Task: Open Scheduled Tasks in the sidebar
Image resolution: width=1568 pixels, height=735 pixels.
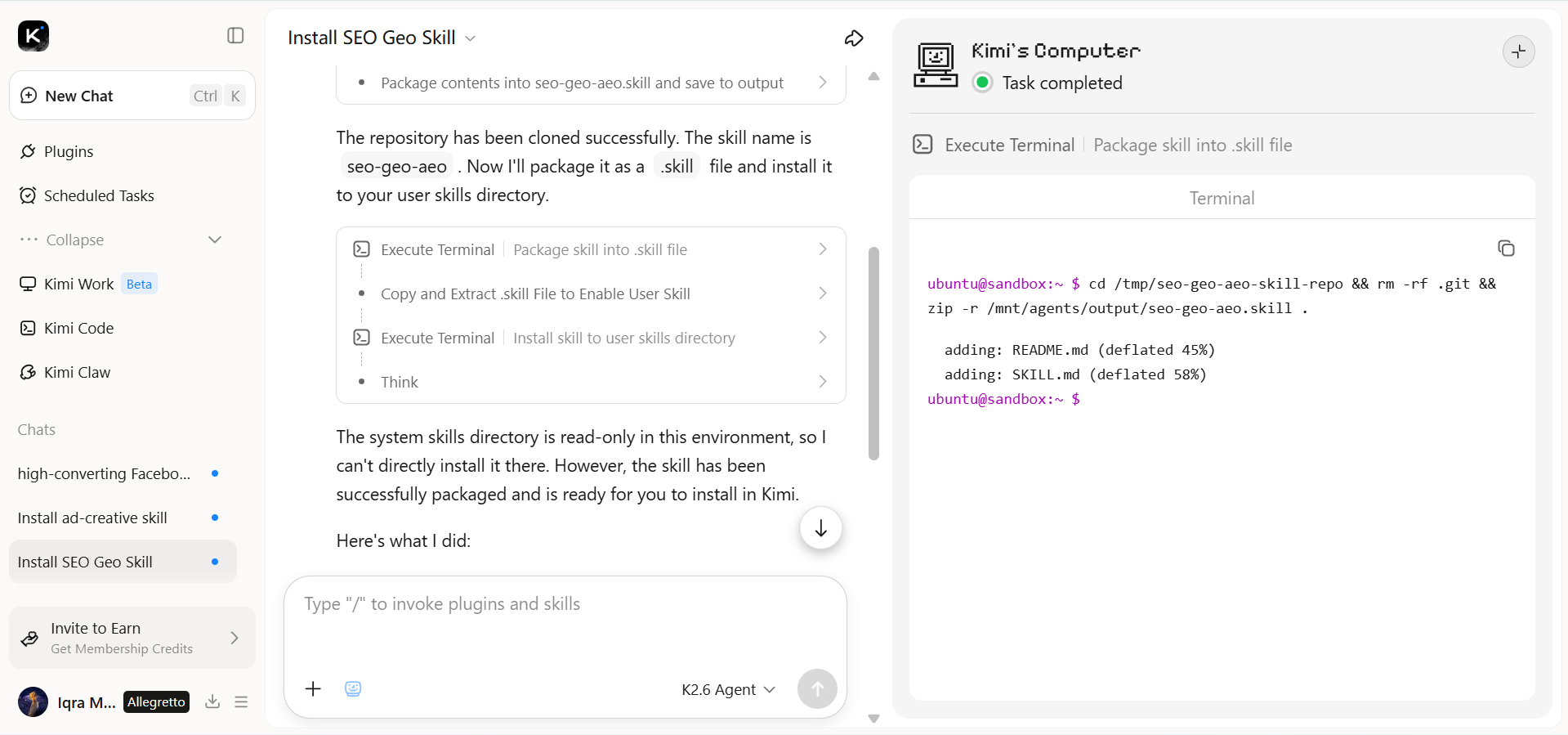Action: point(99,195)
